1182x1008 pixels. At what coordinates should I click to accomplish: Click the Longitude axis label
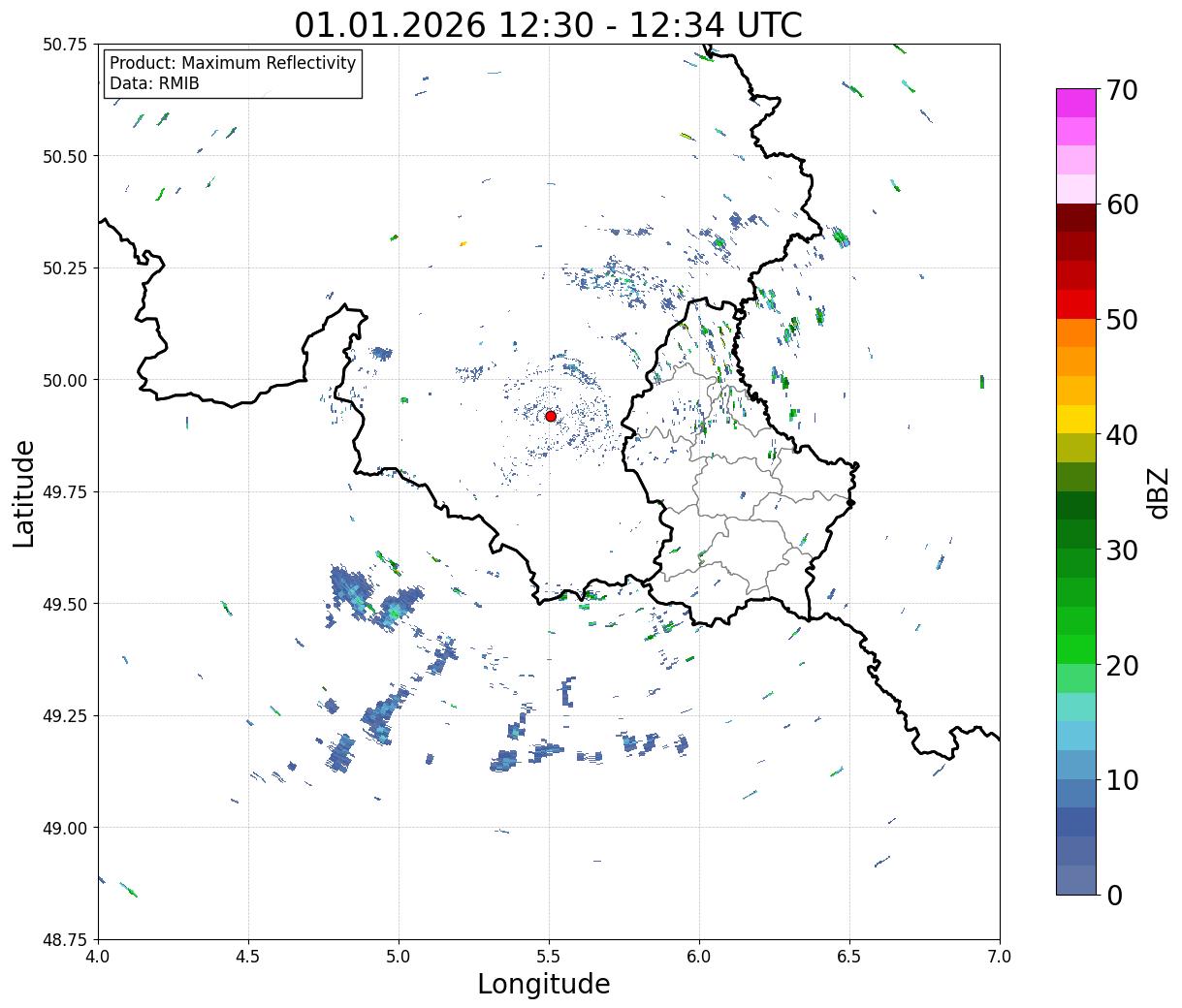pyautogui.click(x=544, y=984)
